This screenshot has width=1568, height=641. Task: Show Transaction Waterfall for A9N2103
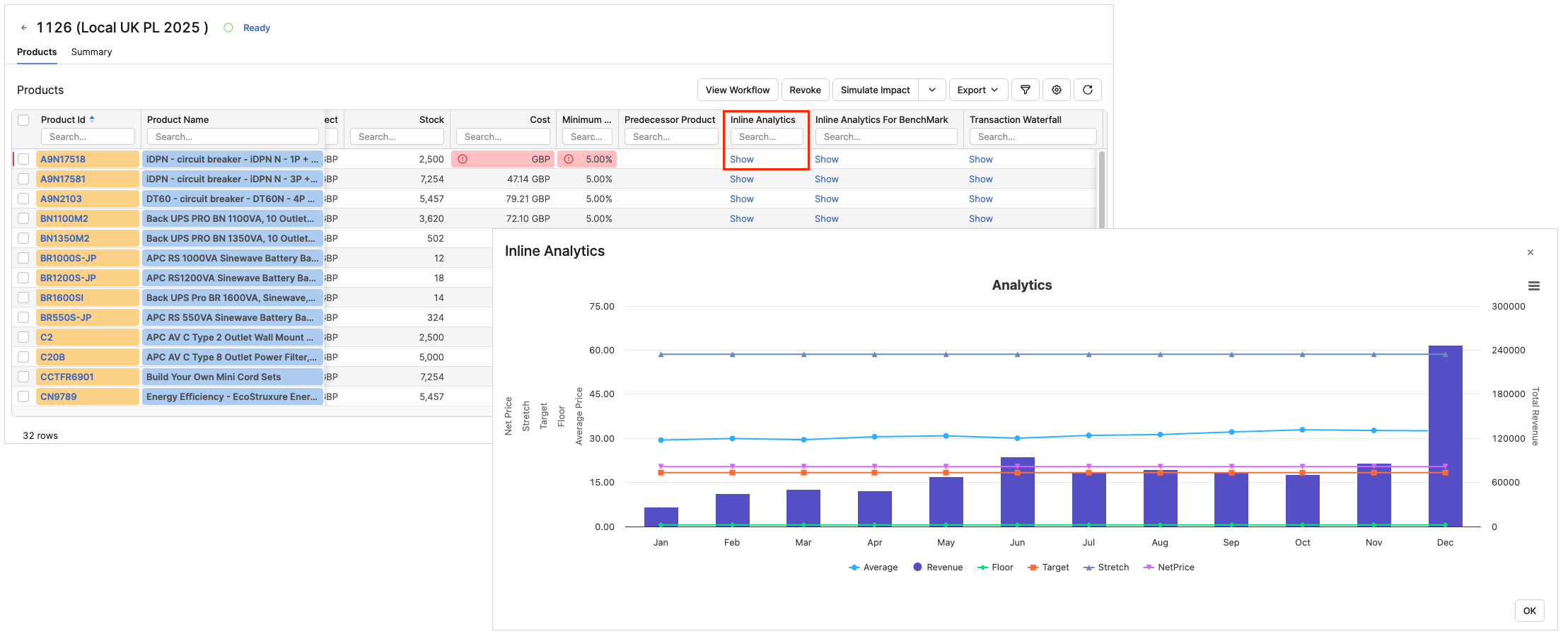pyautogui.click(x=980, y=199)
